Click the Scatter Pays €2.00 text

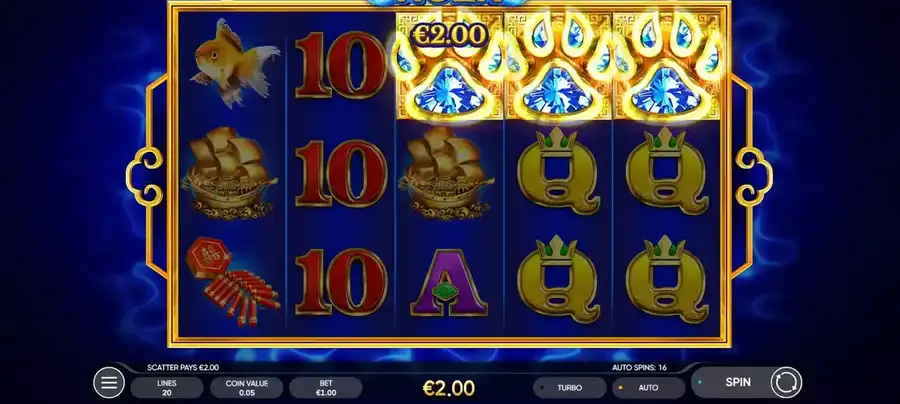coord(183,368)
